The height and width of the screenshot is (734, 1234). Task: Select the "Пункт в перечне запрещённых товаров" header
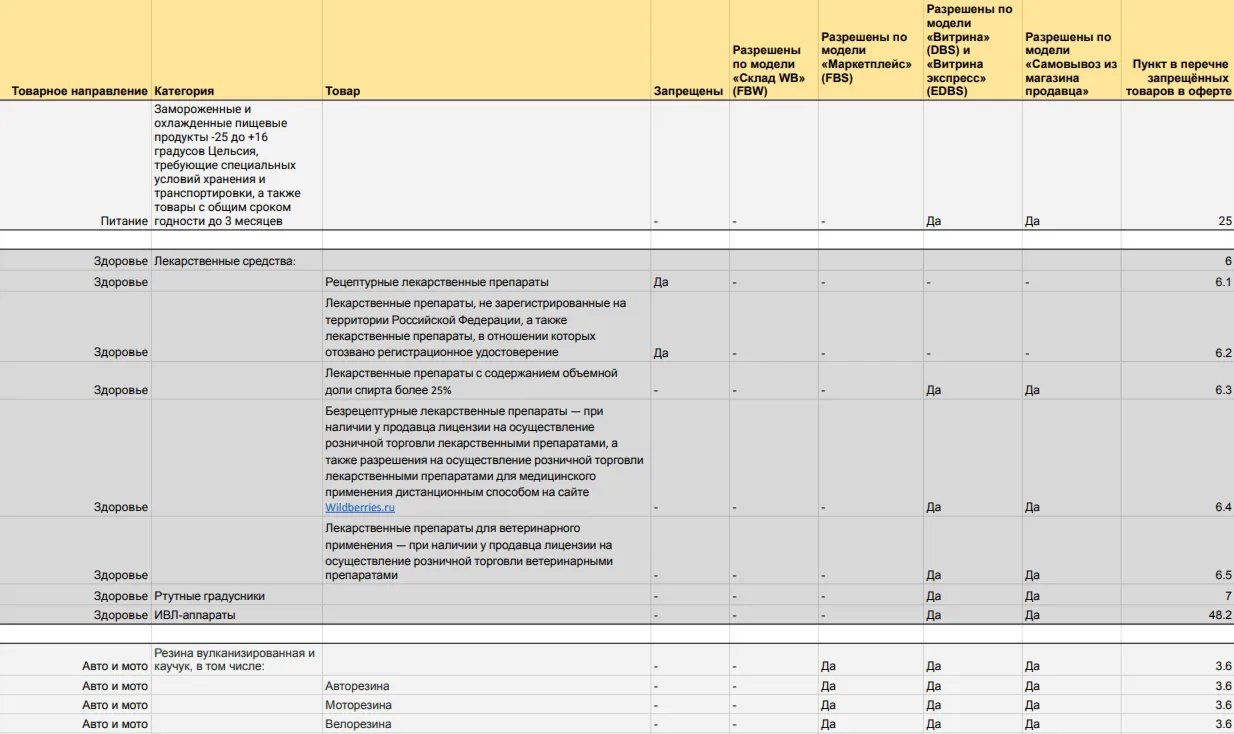coord(1177,77)
